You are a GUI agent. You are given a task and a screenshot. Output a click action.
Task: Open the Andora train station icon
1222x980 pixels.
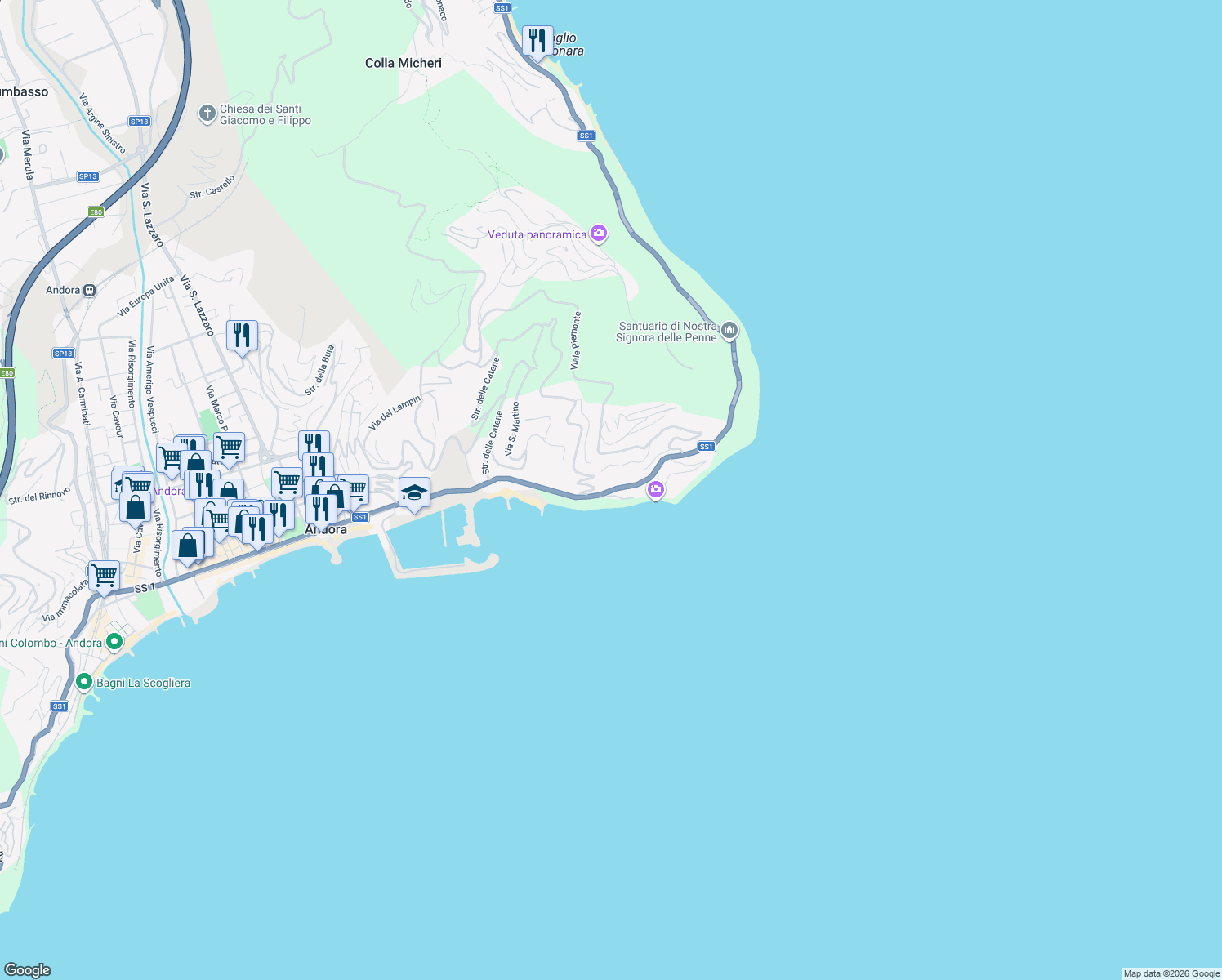88,290
